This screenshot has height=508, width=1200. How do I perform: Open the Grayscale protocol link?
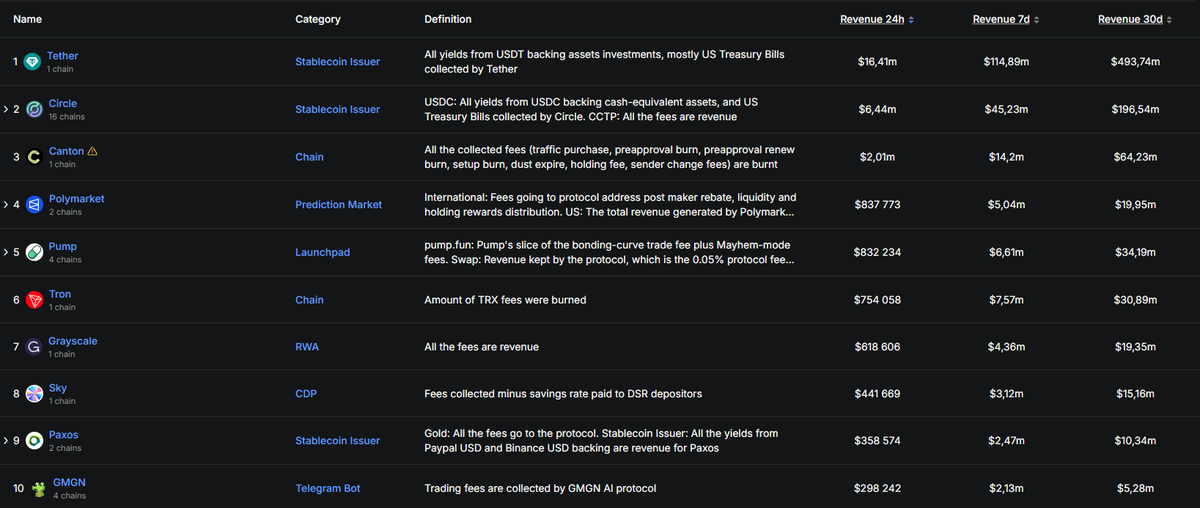73,341
